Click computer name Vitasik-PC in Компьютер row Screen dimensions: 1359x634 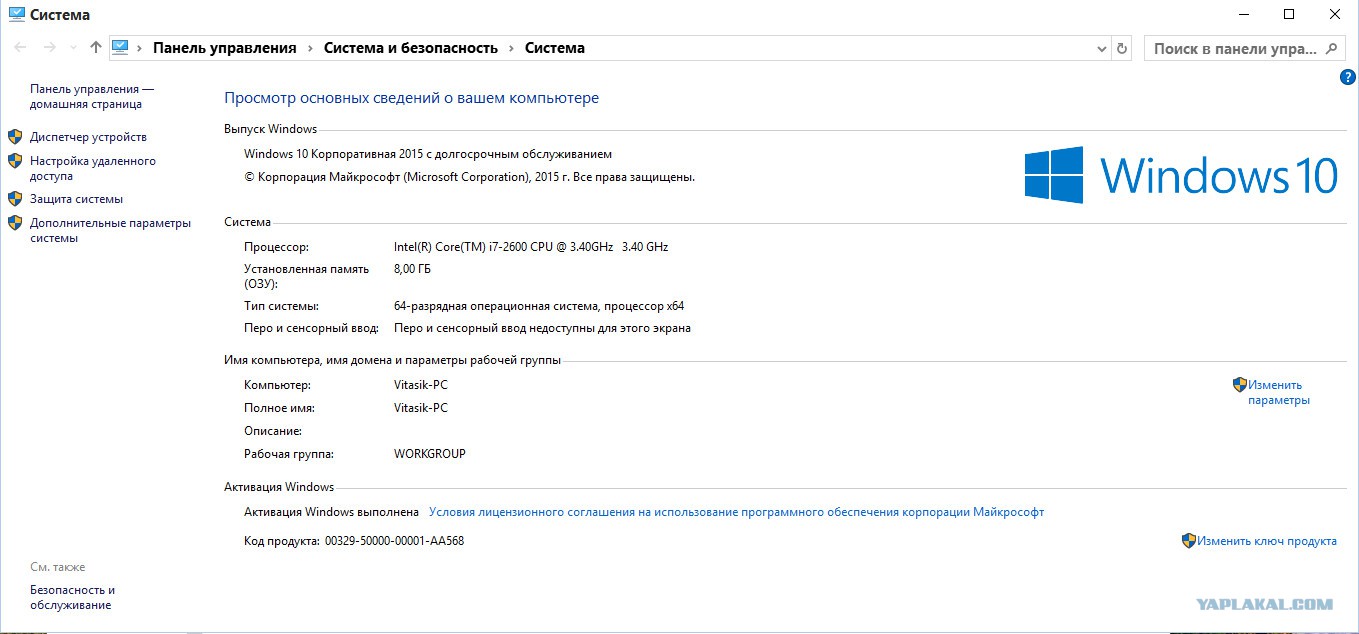pos(421,385)
